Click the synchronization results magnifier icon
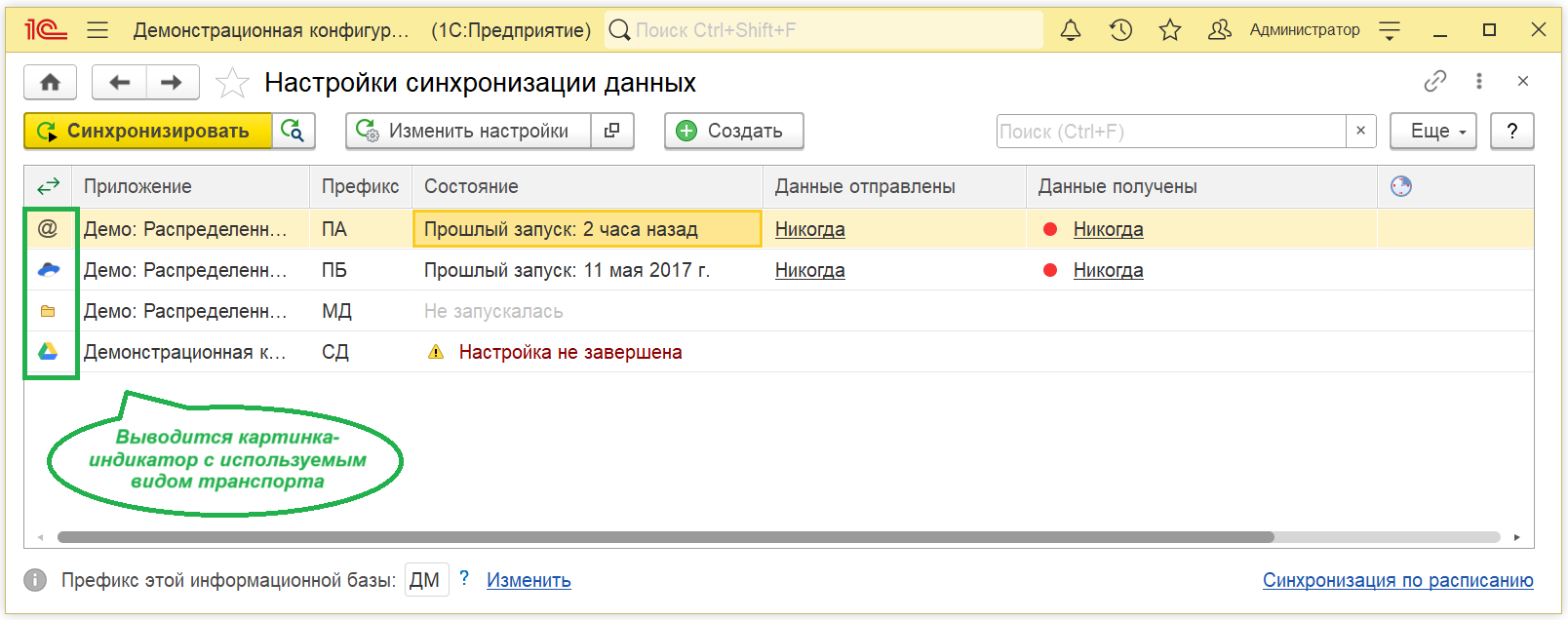The image size is (1568, 620). tap(293, 131)
